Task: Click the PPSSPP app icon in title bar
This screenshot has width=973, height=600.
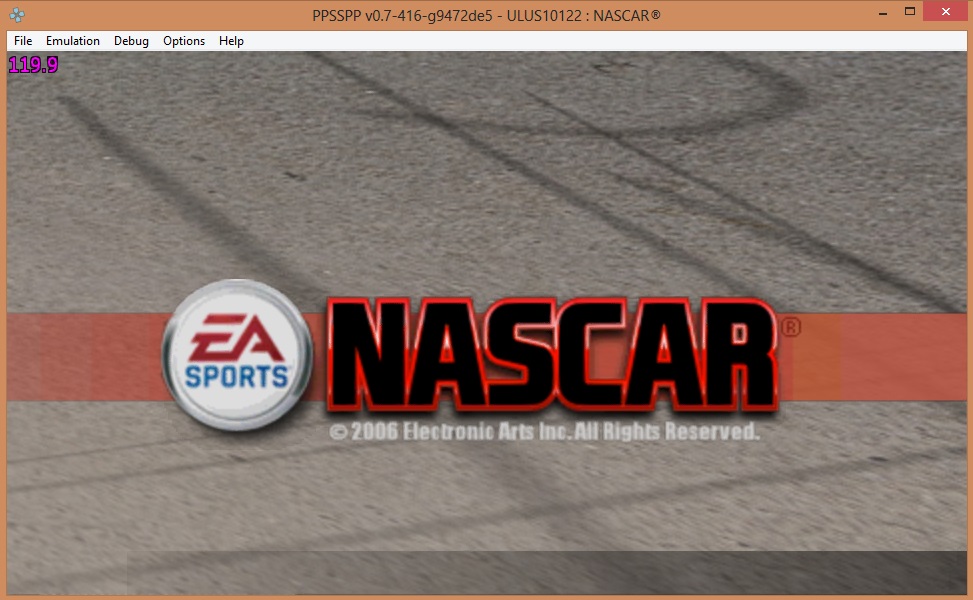Action: pos(17,15)
